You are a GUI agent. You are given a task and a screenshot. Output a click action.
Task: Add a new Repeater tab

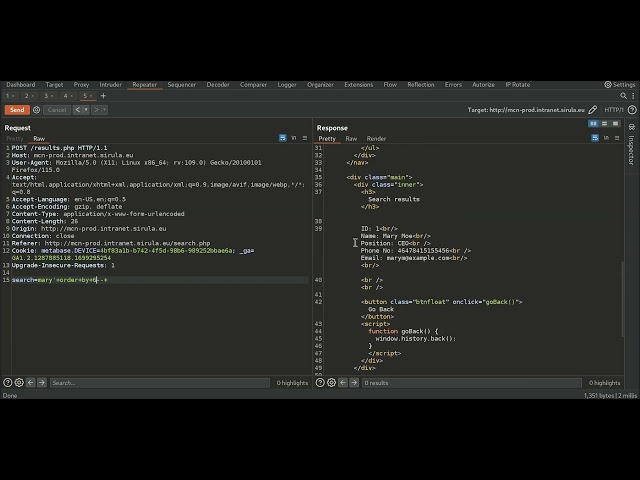coord(103,96)
